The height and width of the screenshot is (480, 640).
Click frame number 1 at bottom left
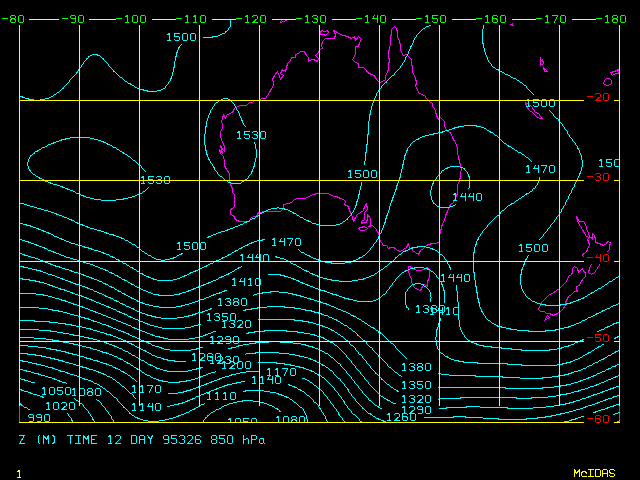click(18, 472)
